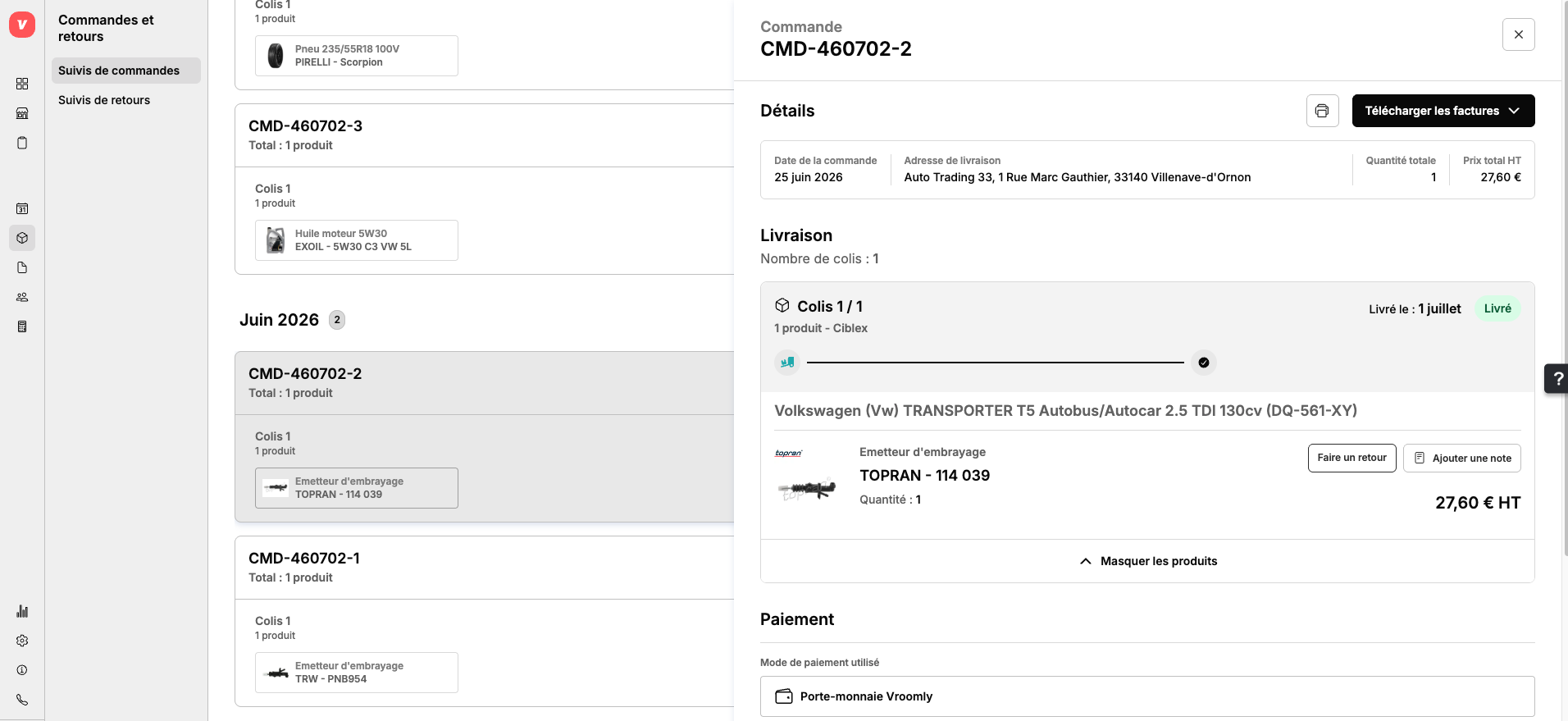
Task: Click the Prix total HT value 27,60 €
Action: 1501,177
